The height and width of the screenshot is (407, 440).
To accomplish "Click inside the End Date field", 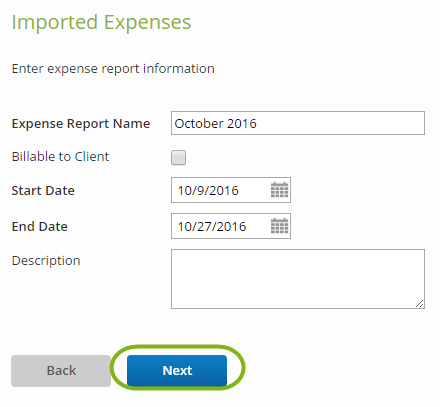I will [231, 226].
